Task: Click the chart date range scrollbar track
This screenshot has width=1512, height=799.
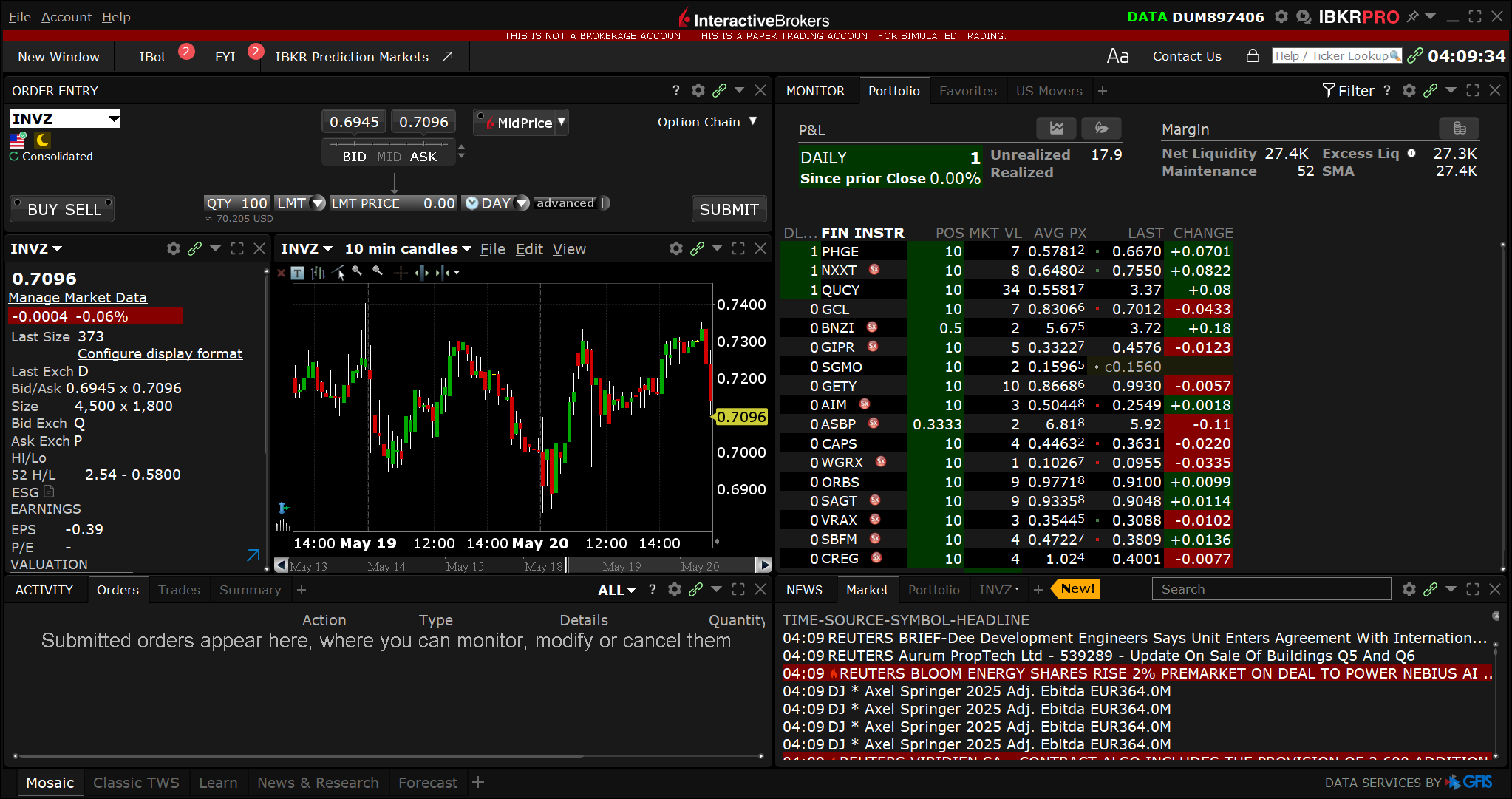Action: 522,565
